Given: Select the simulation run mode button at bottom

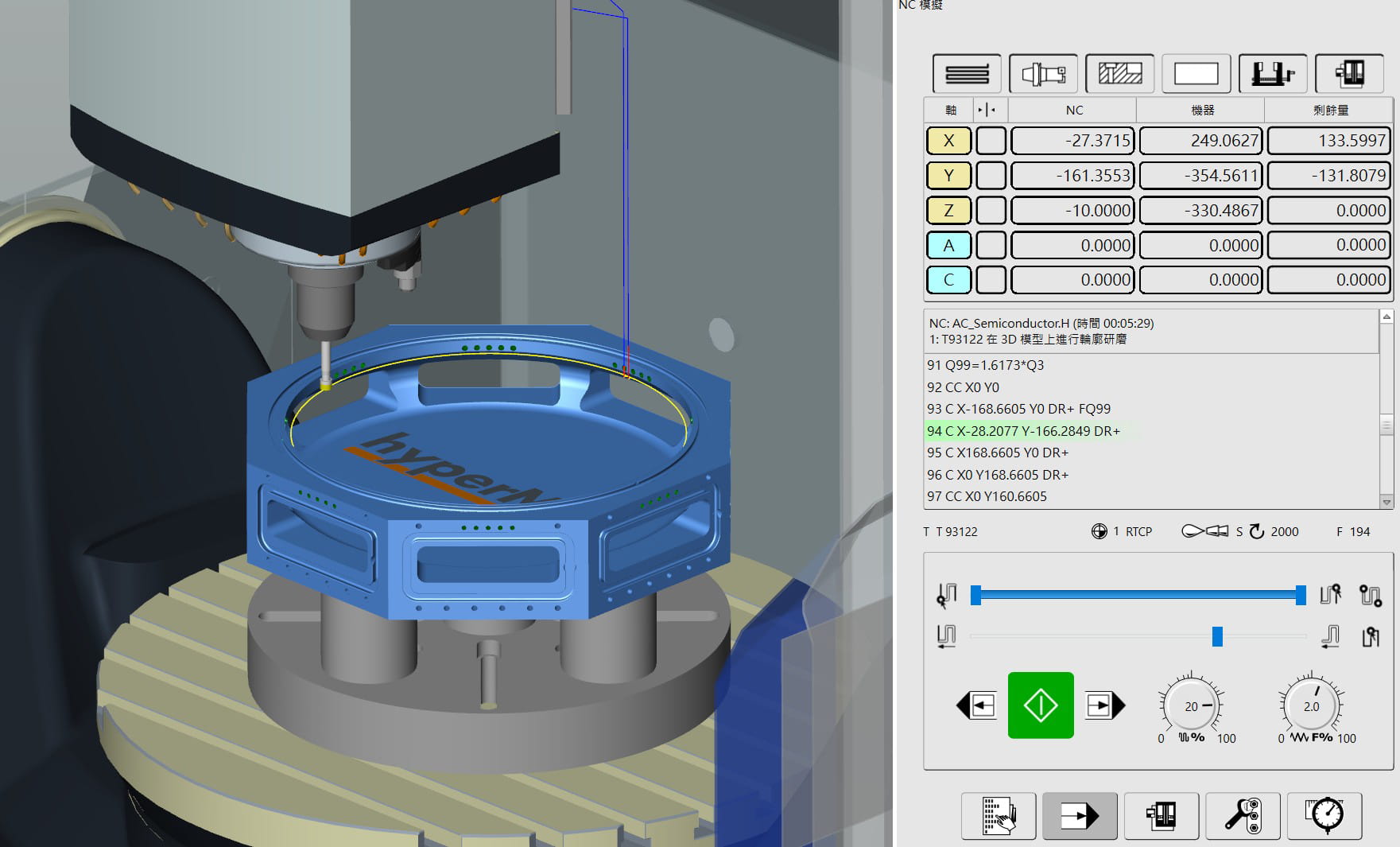Looking at the screenshot, I should [x=1080, y=815].
